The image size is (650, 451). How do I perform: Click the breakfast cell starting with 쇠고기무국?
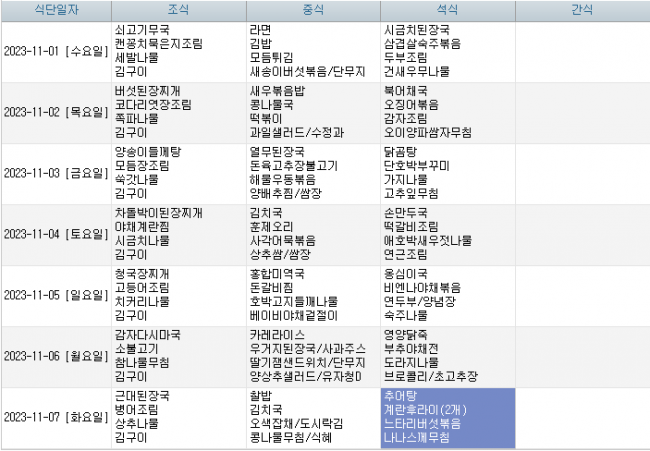(178, 51)
